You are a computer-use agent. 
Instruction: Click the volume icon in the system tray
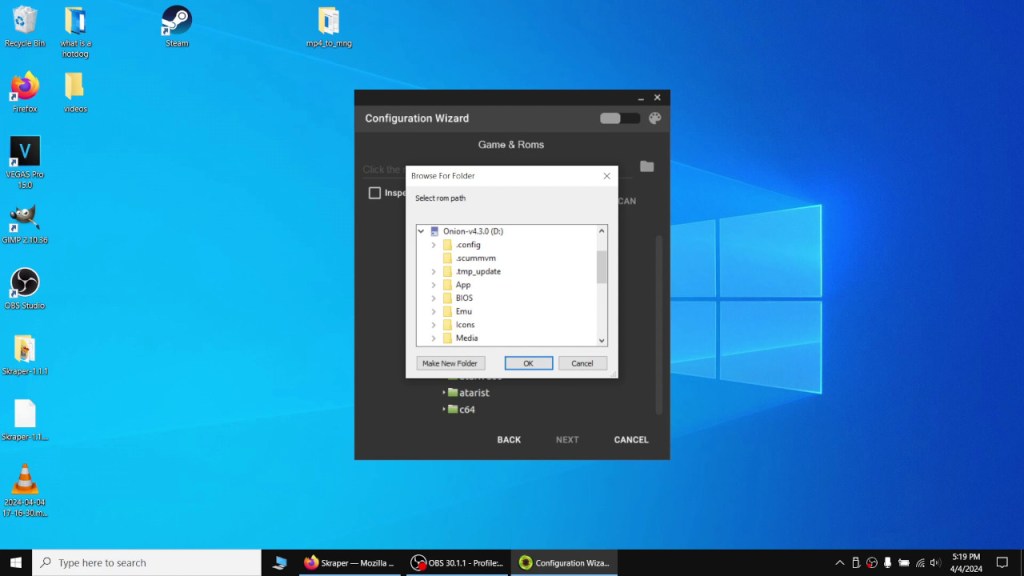pyautogui.click(x=934, y=562)
